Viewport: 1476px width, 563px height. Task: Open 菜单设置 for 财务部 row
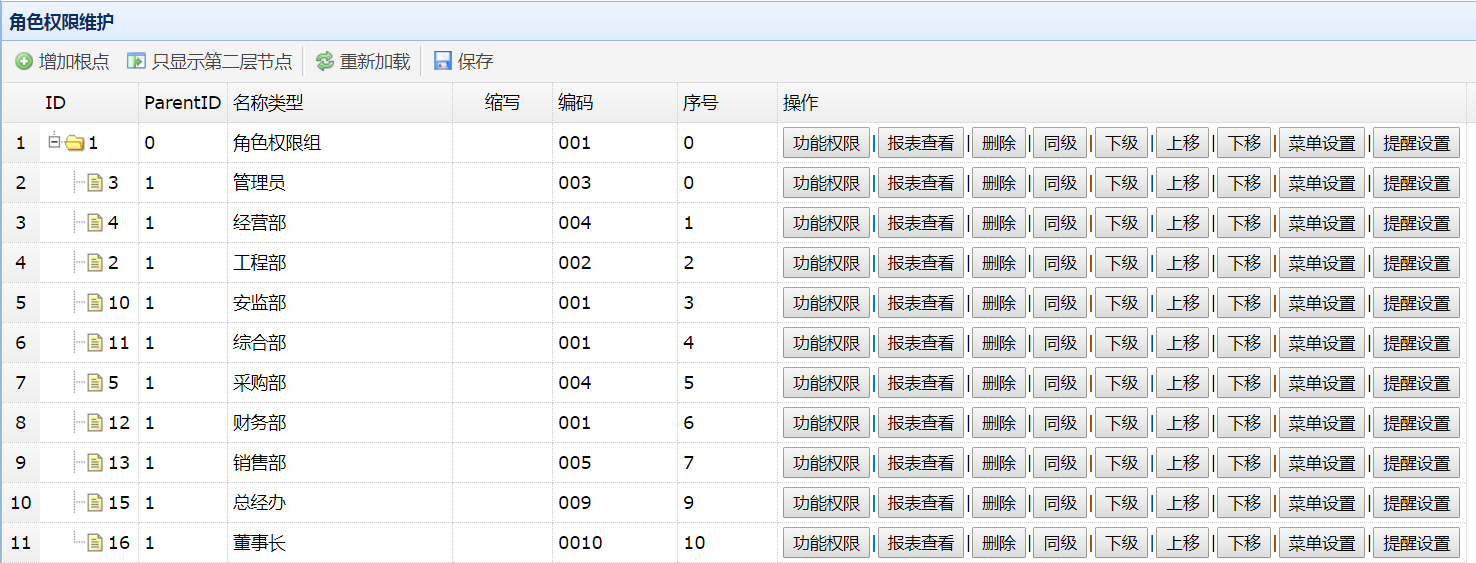click(x=1321, y=423)
